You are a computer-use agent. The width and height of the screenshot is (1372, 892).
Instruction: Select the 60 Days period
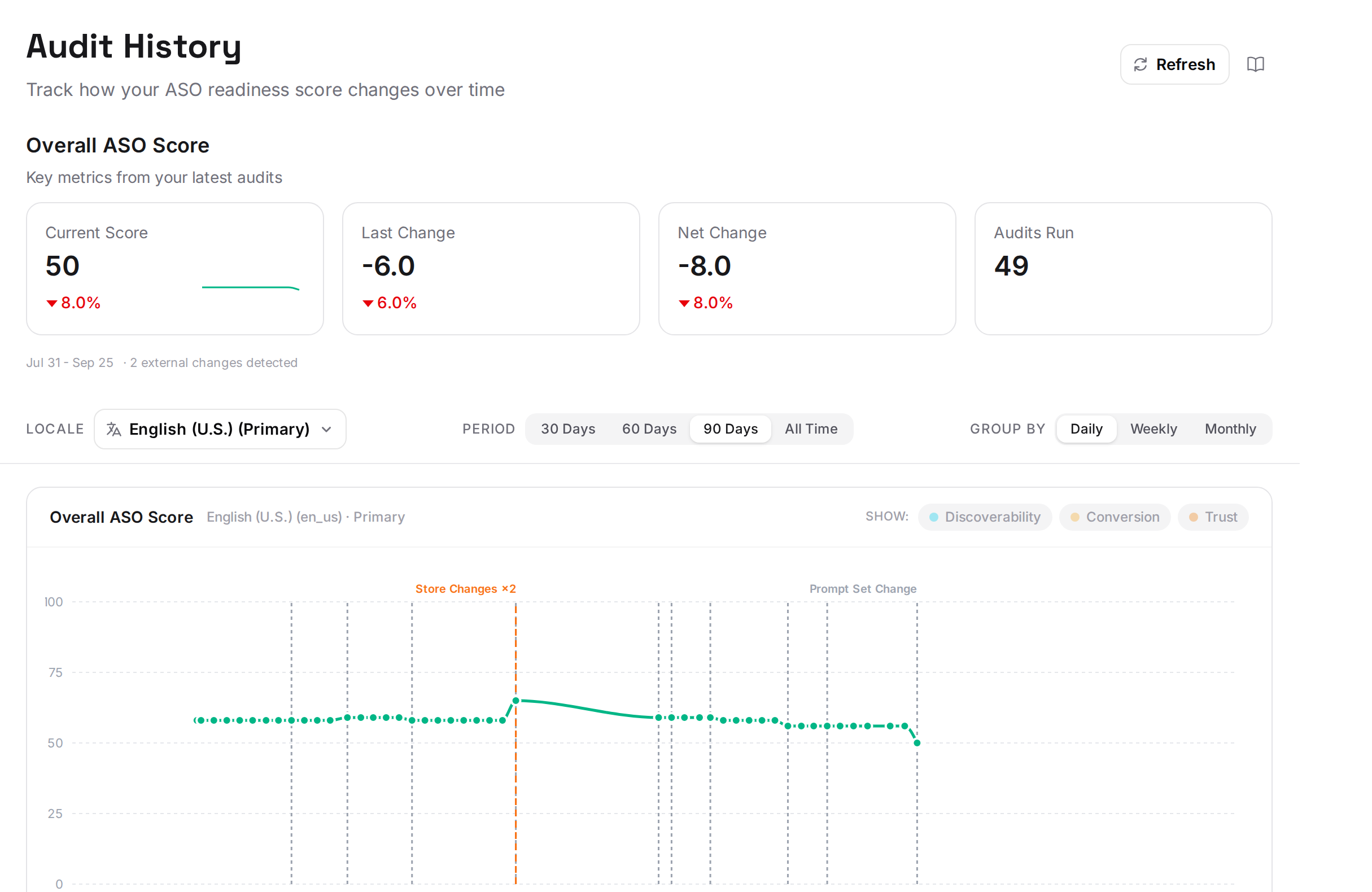tap(649, 429)
